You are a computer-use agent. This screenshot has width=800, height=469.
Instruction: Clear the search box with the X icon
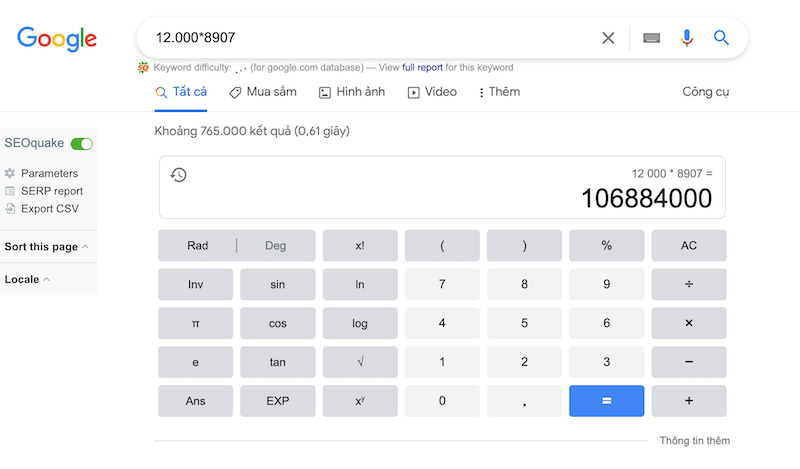click(x=608, y=38)
